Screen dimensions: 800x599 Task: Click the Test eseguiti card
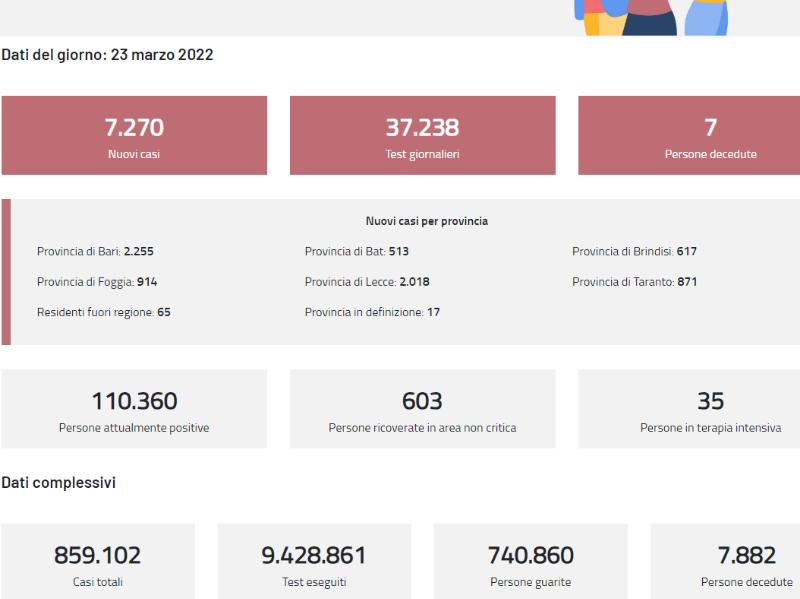tap(314, 561)
